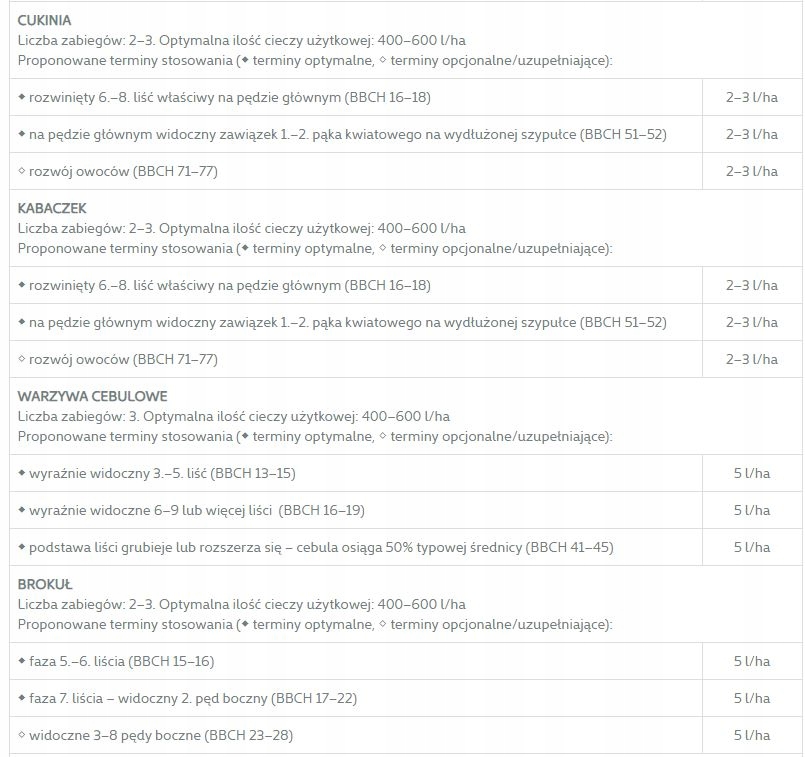Click the filled diamond before BBCH 15–16 row
This screenshot has height=757, width=805.
(22, 660)
